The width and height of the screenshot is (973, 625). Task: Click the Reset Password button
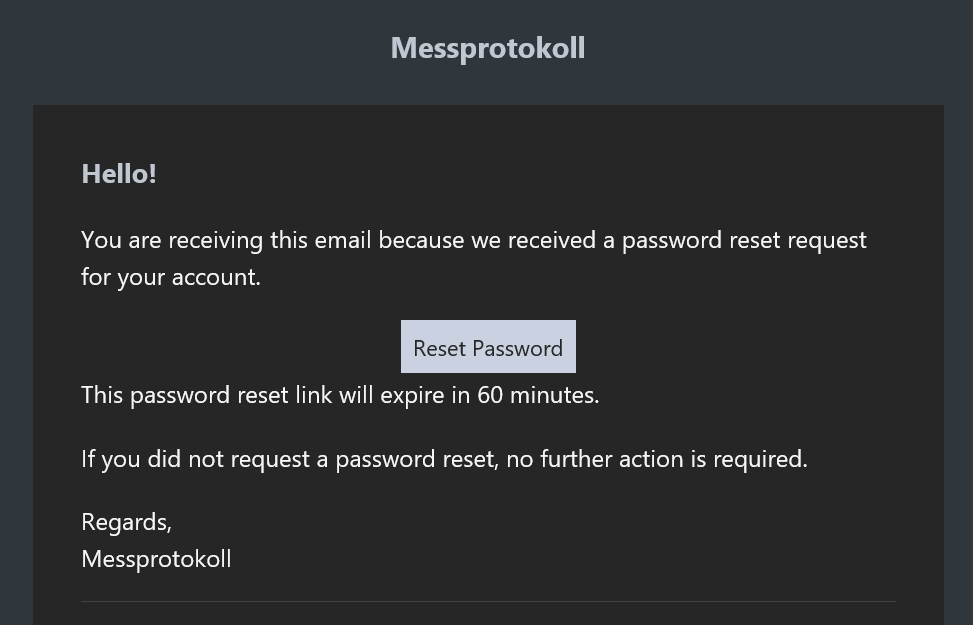click(488, 347)
